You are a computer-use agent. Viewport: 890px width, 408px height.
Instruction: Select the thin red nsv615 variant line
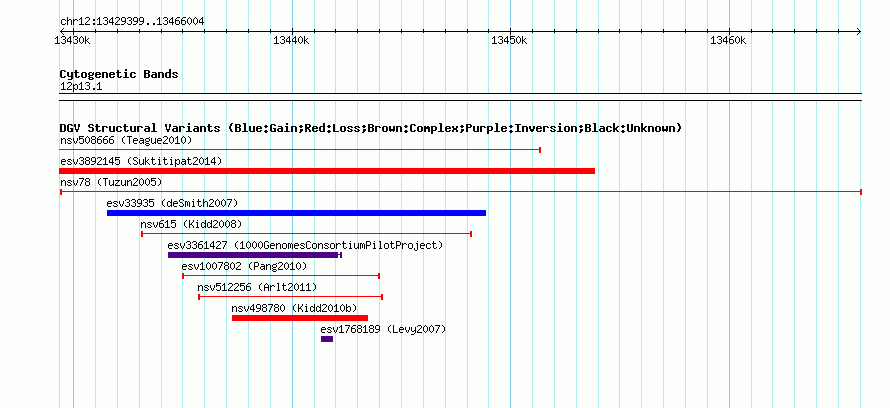tap(307, 234)
